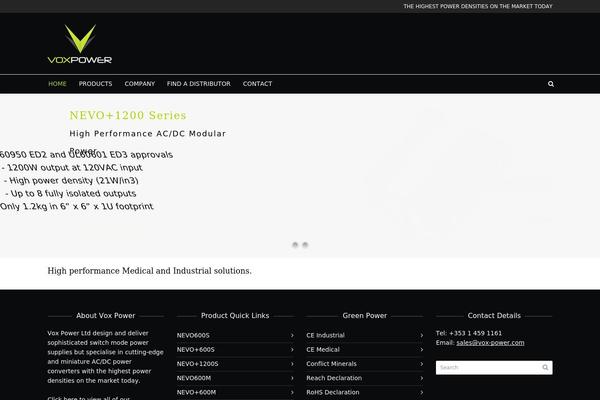The height and width of the screenshot is (400, 600).
Task: Focus the footer Search input field
Action: click(x=487, y=367)
